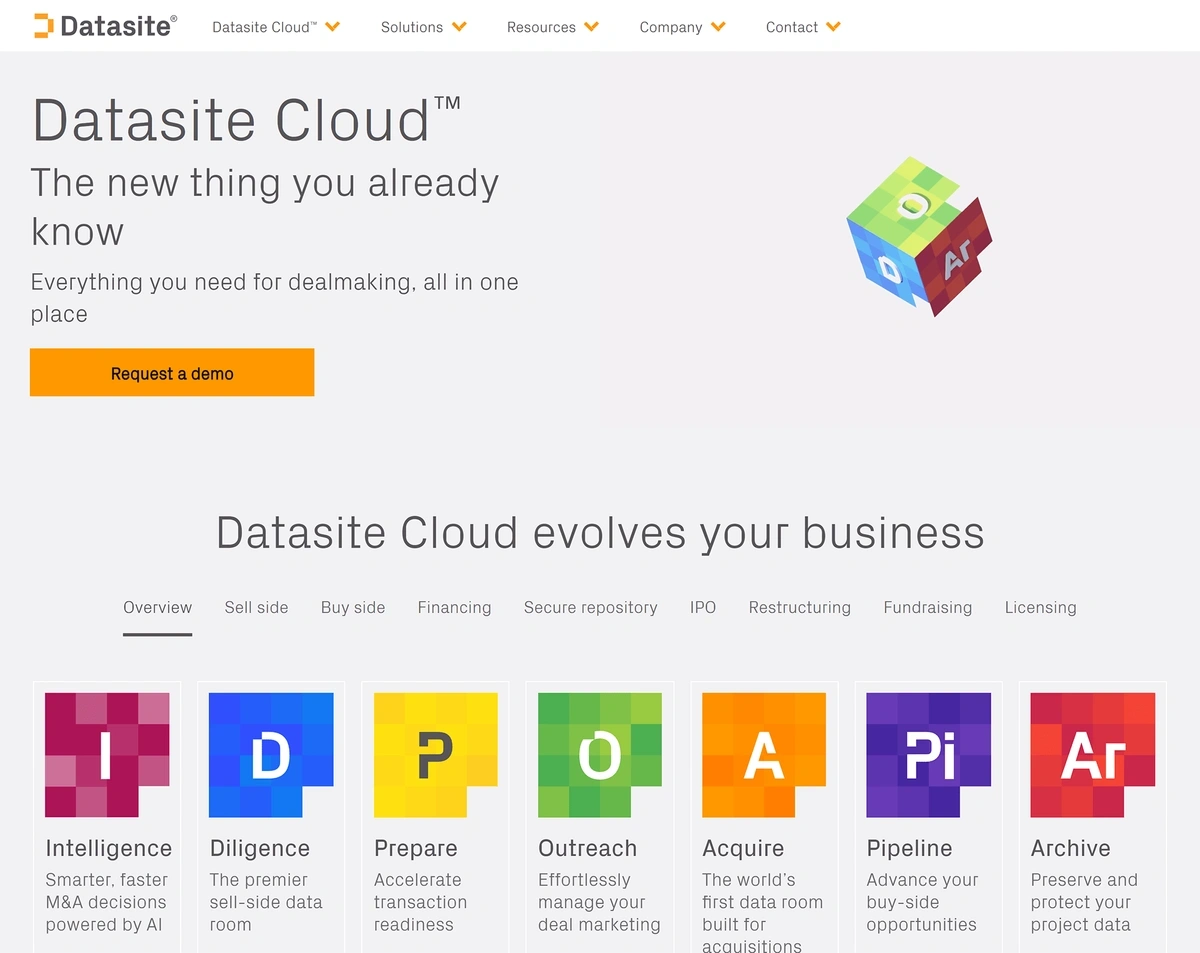Choose the orange Acquire 'A' icon

(x=764, y=755)
